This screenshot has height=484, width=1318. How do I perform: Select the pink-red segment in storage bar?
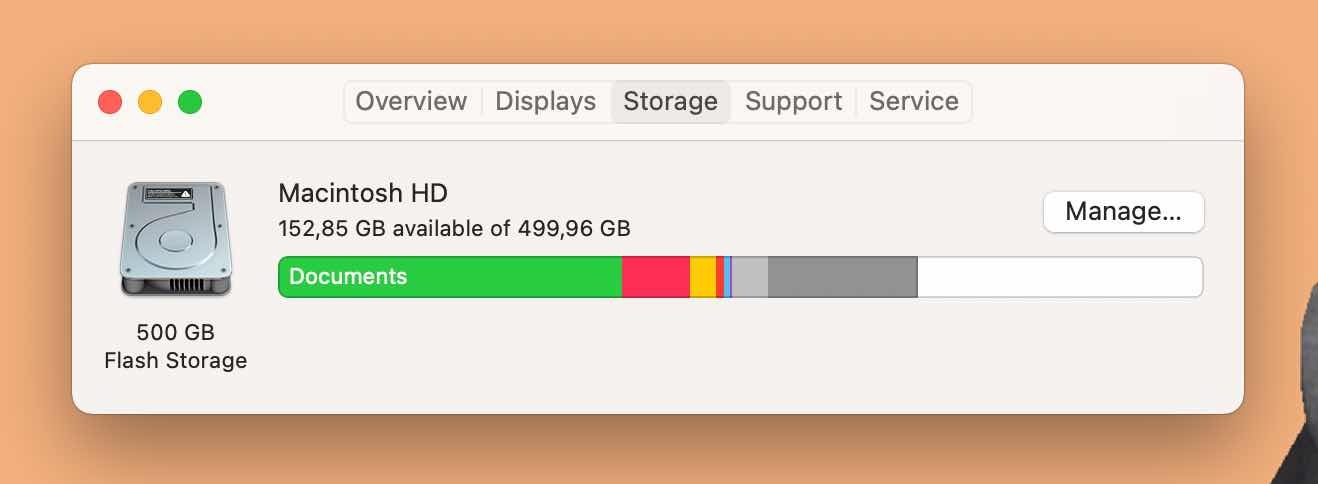[x=655, y=277]
